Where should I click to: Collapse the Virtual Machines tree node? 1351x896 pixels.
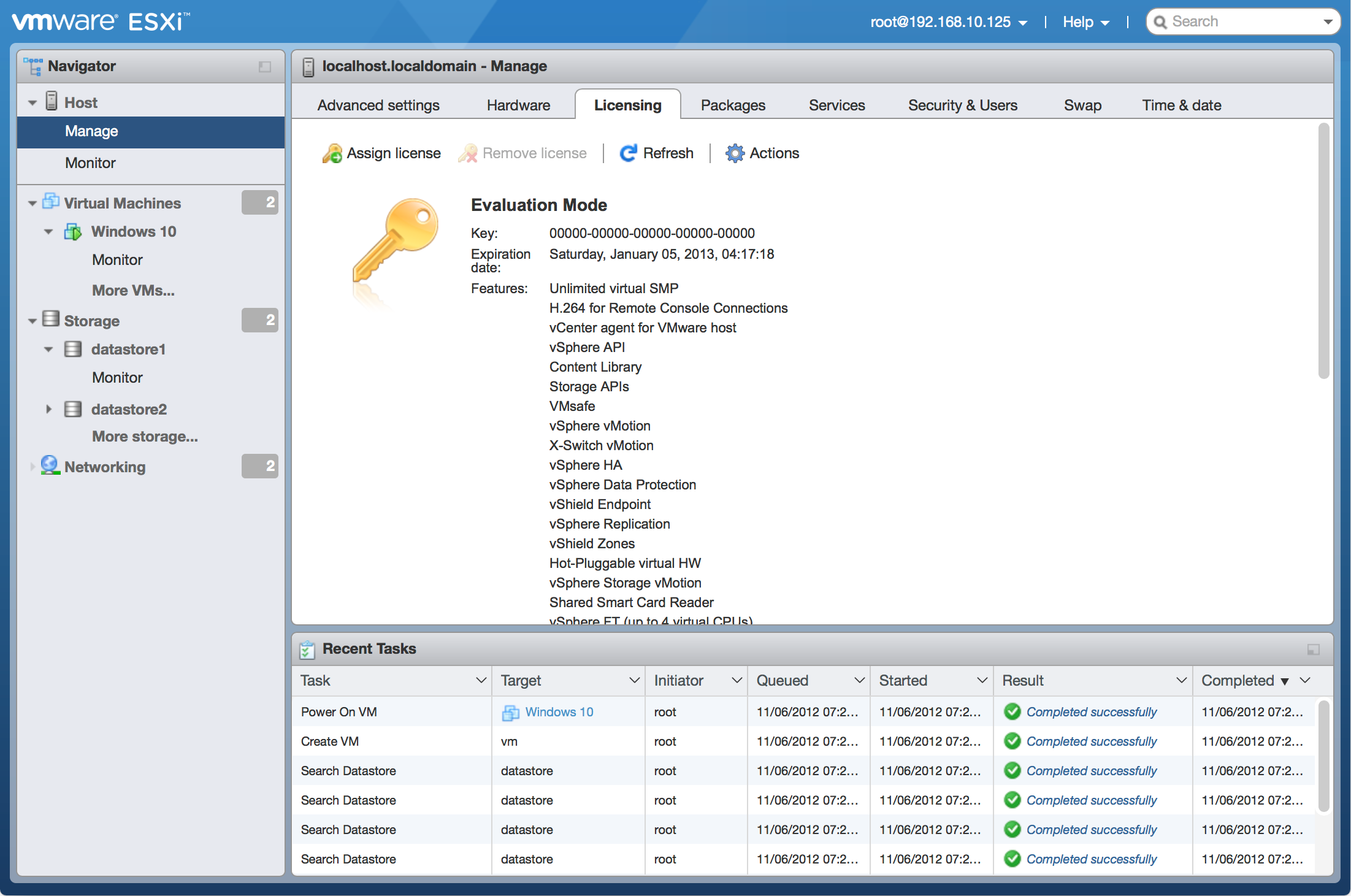(33, 204)
